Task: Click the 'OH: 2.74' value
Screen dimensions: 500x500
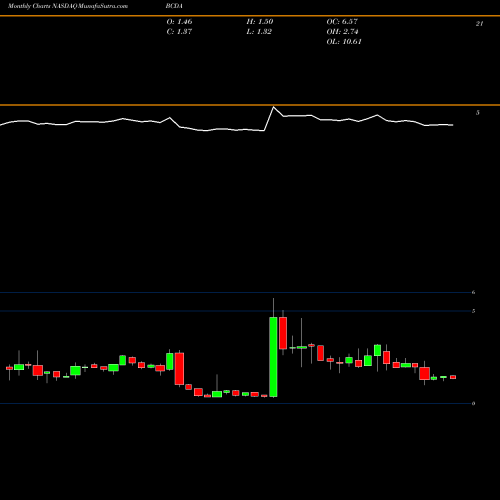Action: (x=342, y=32)
